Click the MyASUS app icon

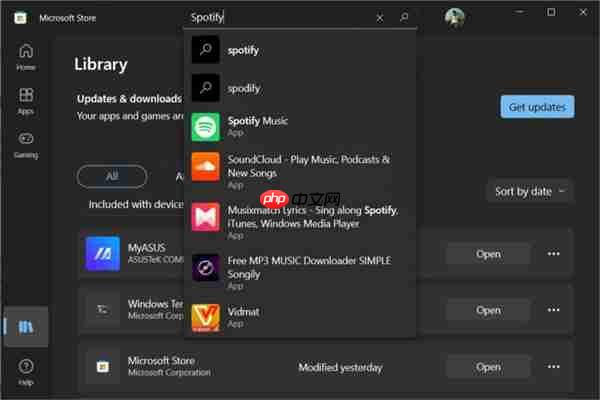pos(103,253)
